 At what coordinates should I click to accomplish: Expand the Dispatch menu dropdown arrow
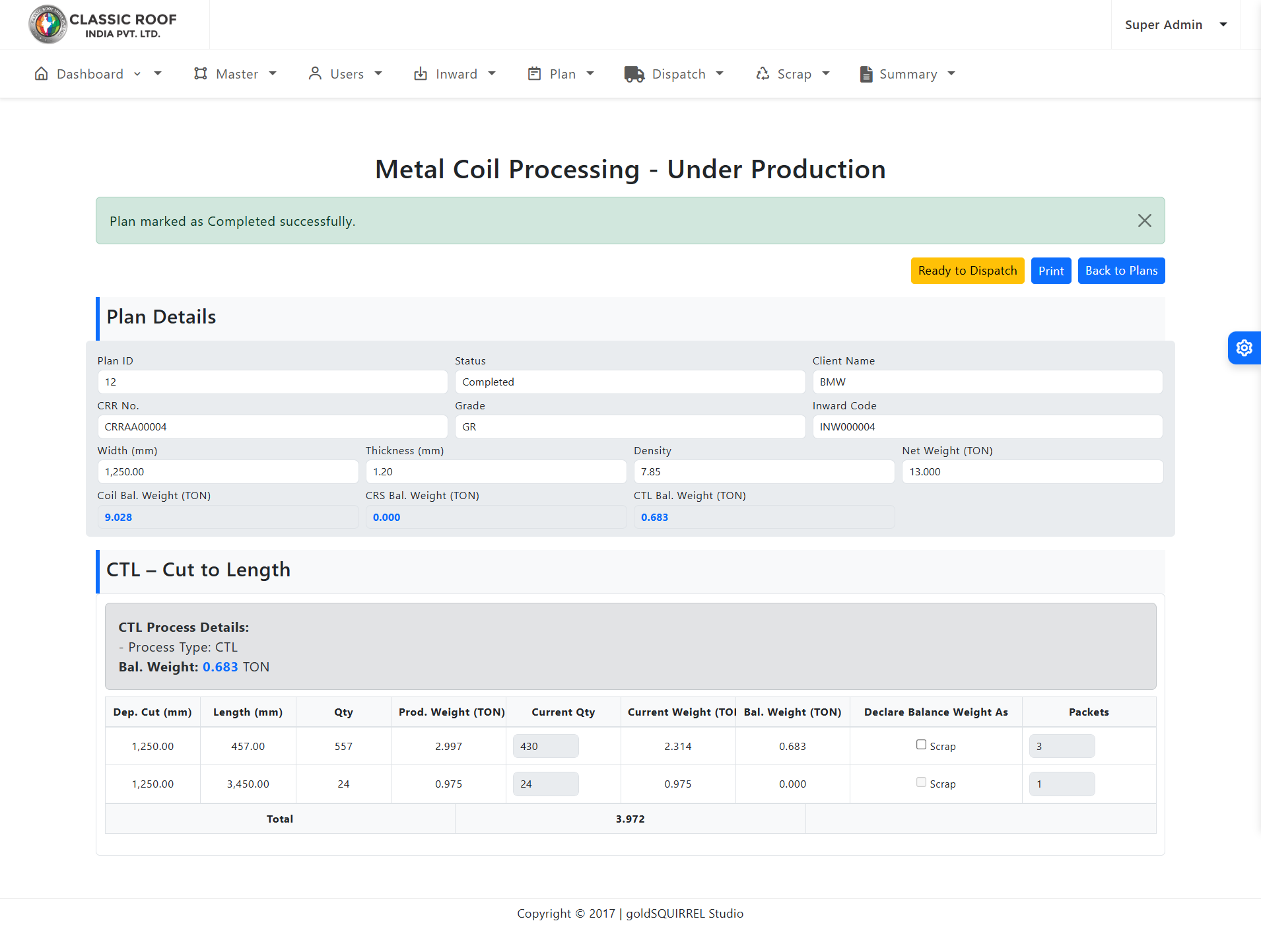click(720, 74)
